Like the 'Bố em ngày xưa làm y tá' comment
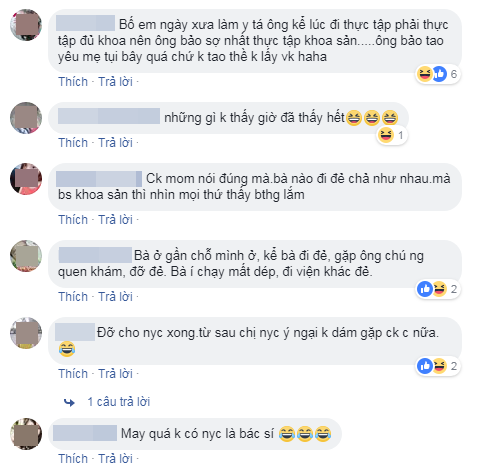This screenshot has width=493, height=475. click(73, 82)
